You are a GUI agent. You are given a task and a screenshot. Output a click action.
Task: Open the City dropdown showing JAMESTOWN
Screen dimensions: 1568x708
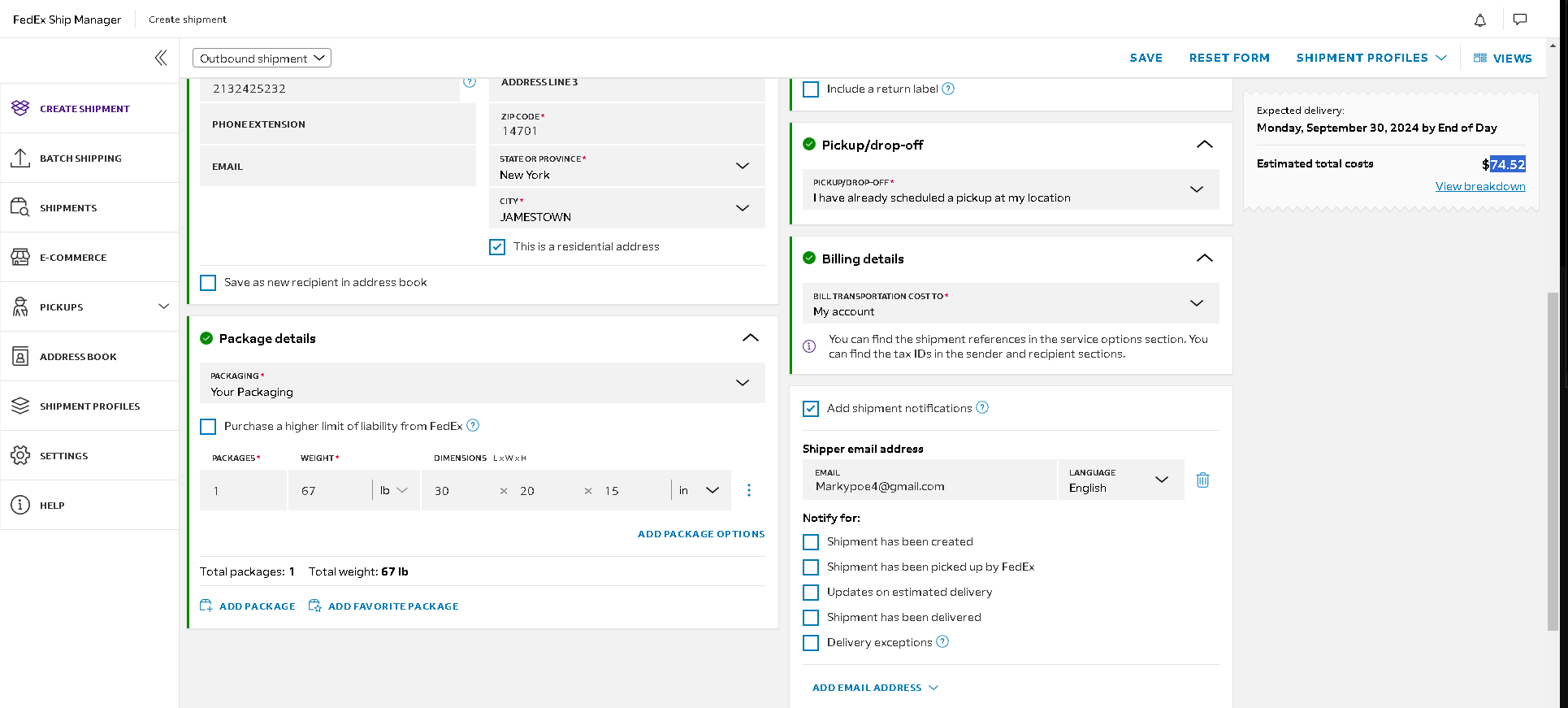tap(627, 208)
